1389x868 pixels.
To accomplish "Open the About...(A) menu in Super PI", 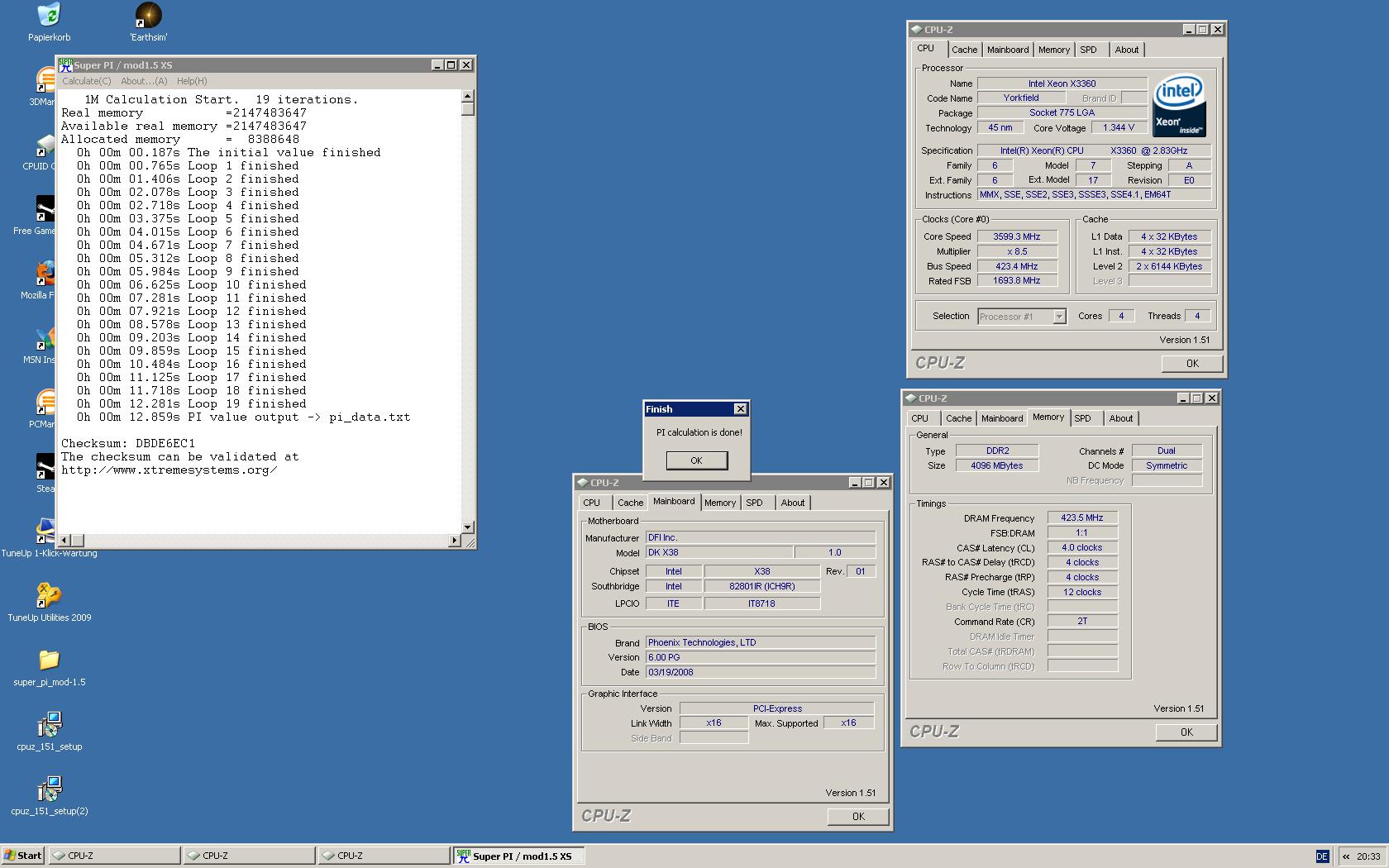I will tap(144, 81).
